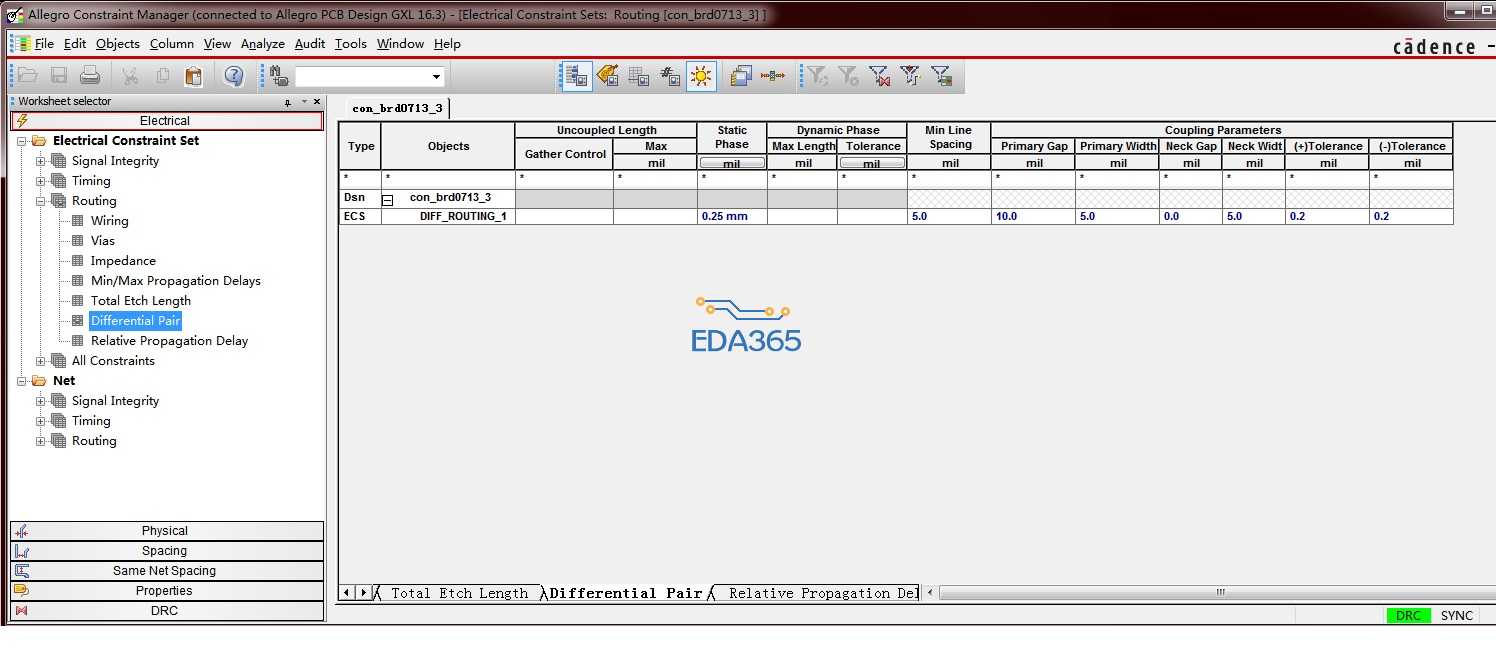Click the Electrical domain button
Screen dimensions: 1496x648
click(167, 121)
